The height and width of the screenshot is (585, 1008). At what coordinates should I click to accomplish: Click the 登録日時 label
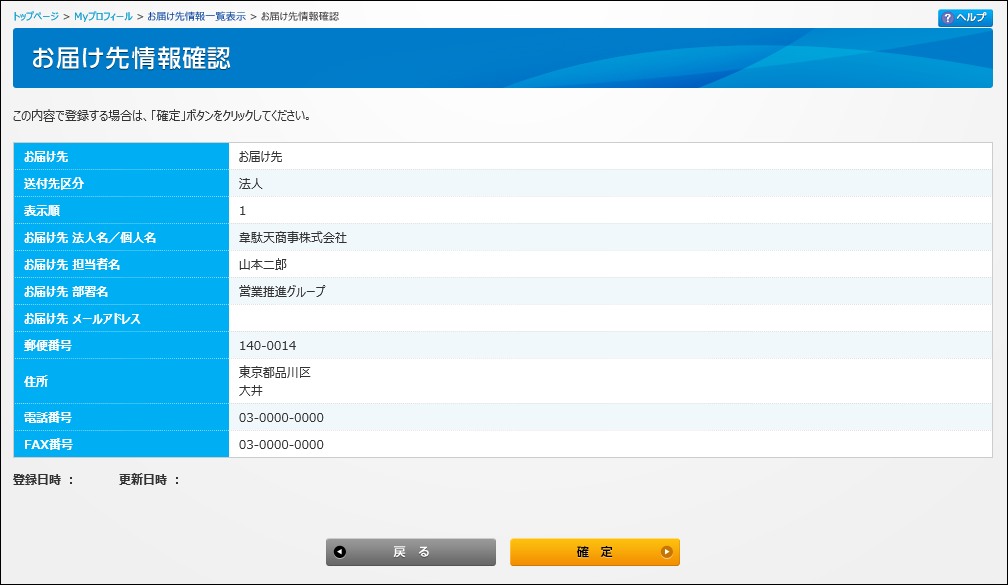click(43, 480)
